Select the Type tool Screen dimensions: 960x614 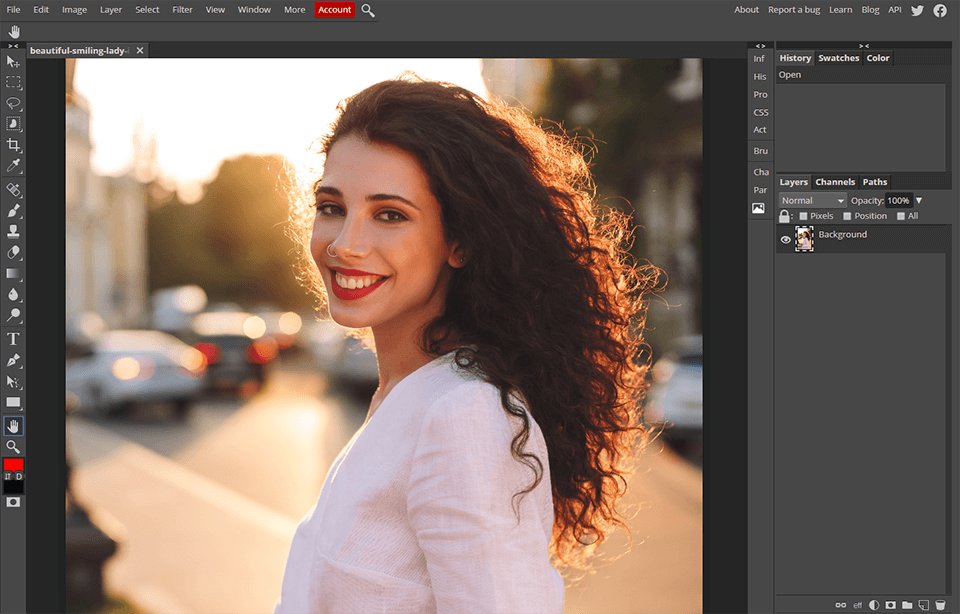[13, 338]
